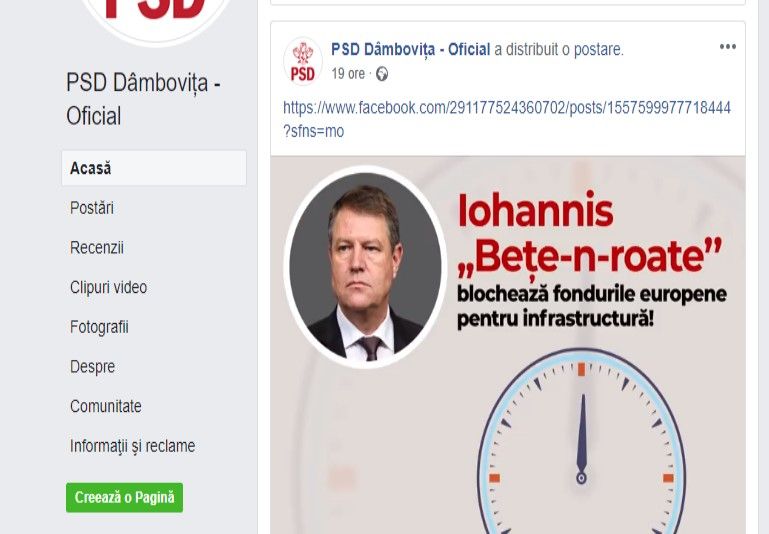The image size is (769, 534).
Task: Click the globe public-audience icon
Action: (x=382, y=74)
